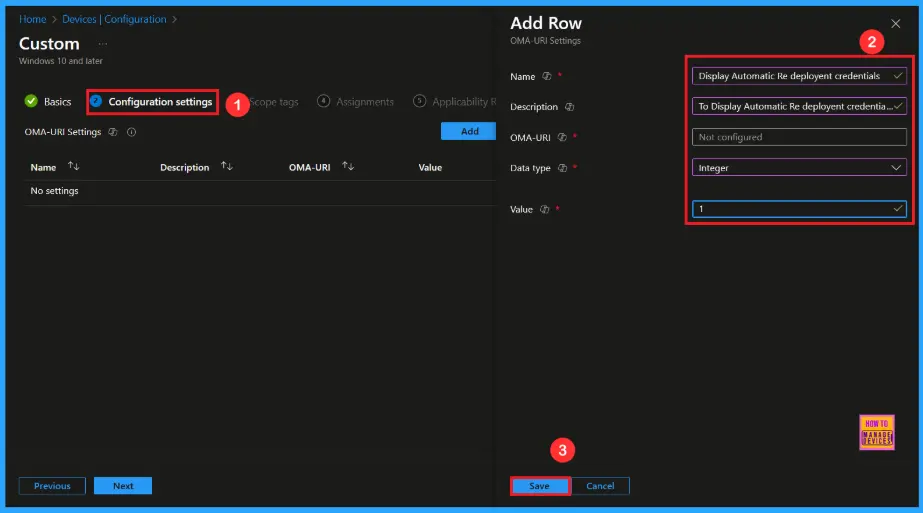Sort table by OMA-URI column
923x513 pixels.
click(x=348, y=167)
